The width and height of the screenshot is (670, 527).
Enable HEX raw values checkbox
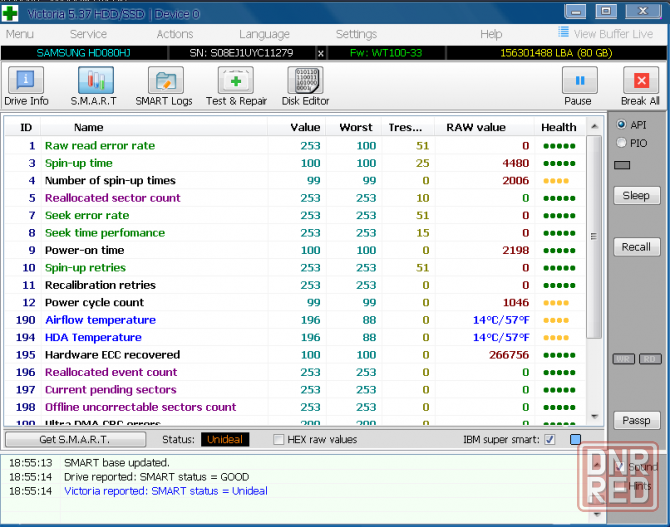tap(279, 440)
